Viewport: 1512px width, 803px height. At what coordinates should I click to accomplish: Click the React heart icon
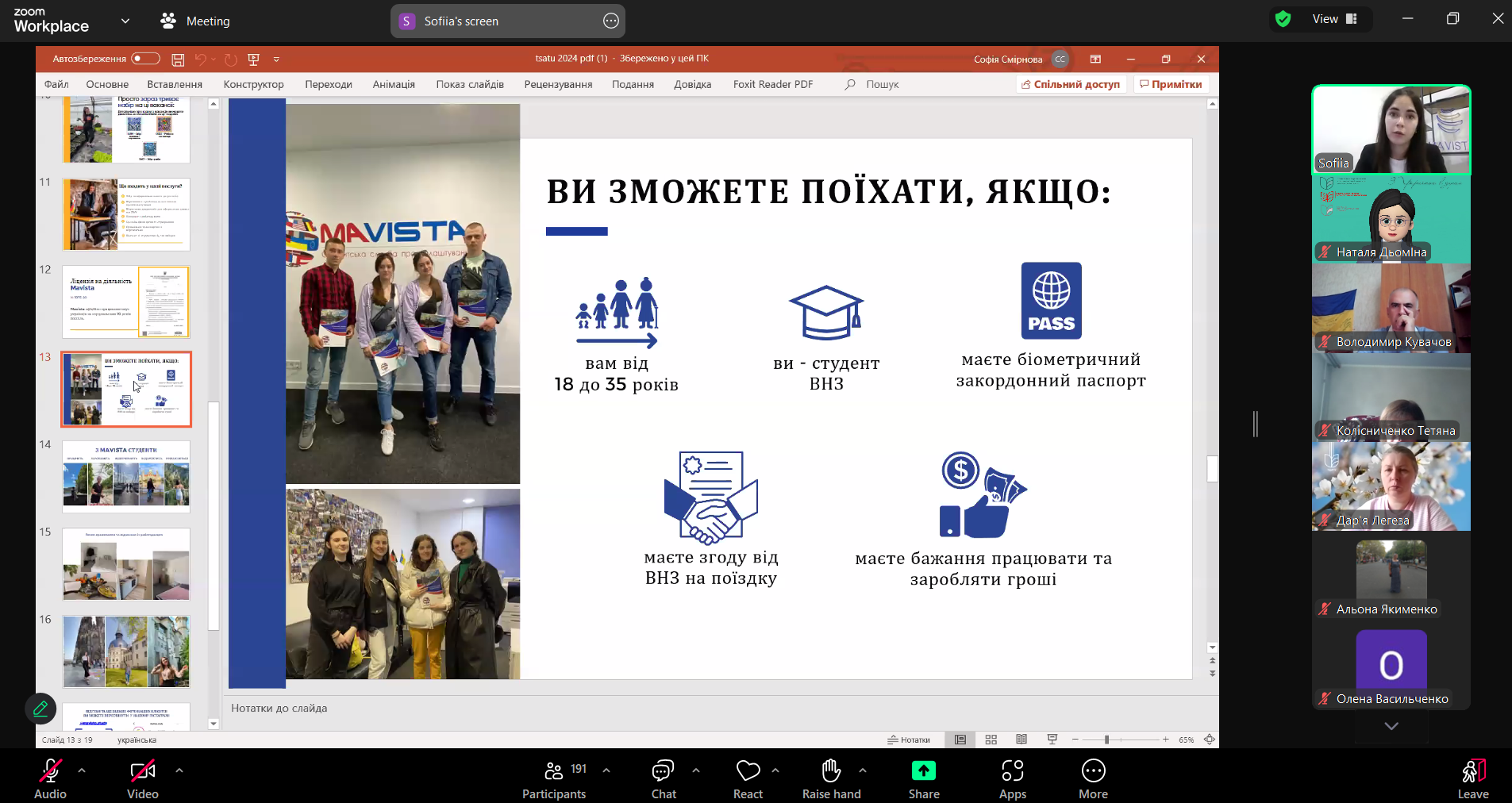click(x=748, y=779)
